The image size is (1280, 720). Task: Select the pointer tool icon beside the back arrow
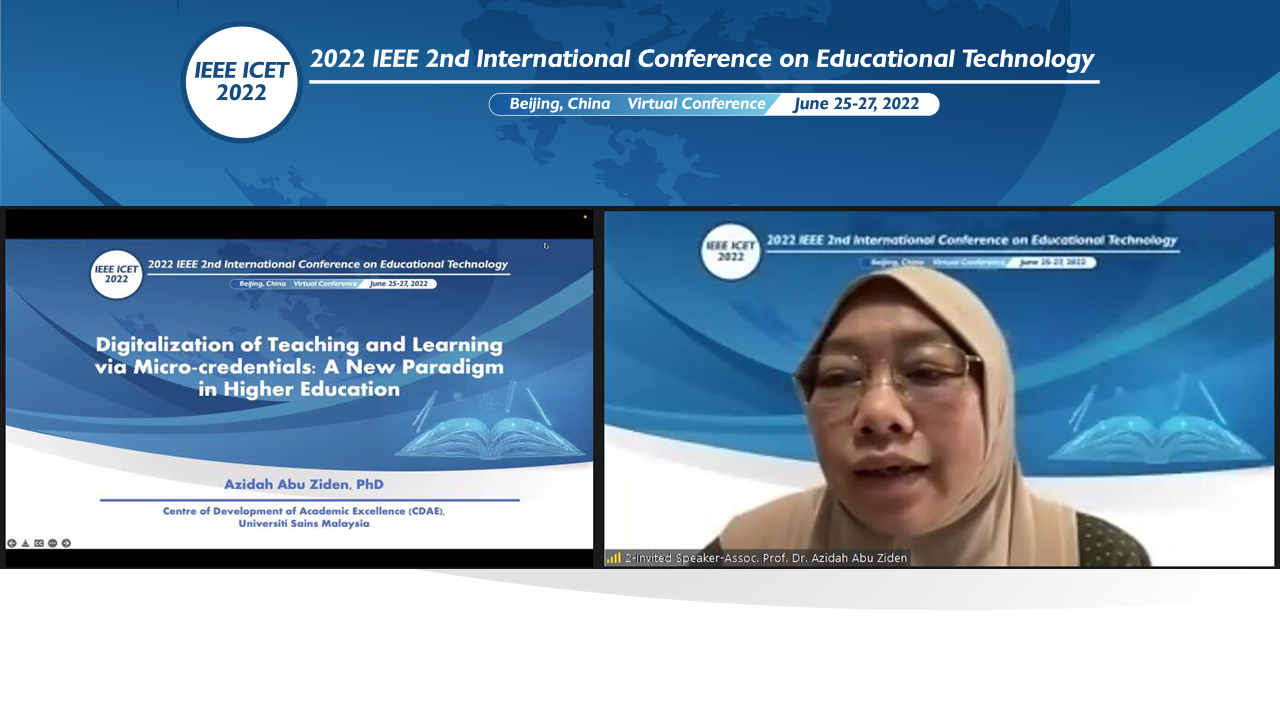(27, 543)
